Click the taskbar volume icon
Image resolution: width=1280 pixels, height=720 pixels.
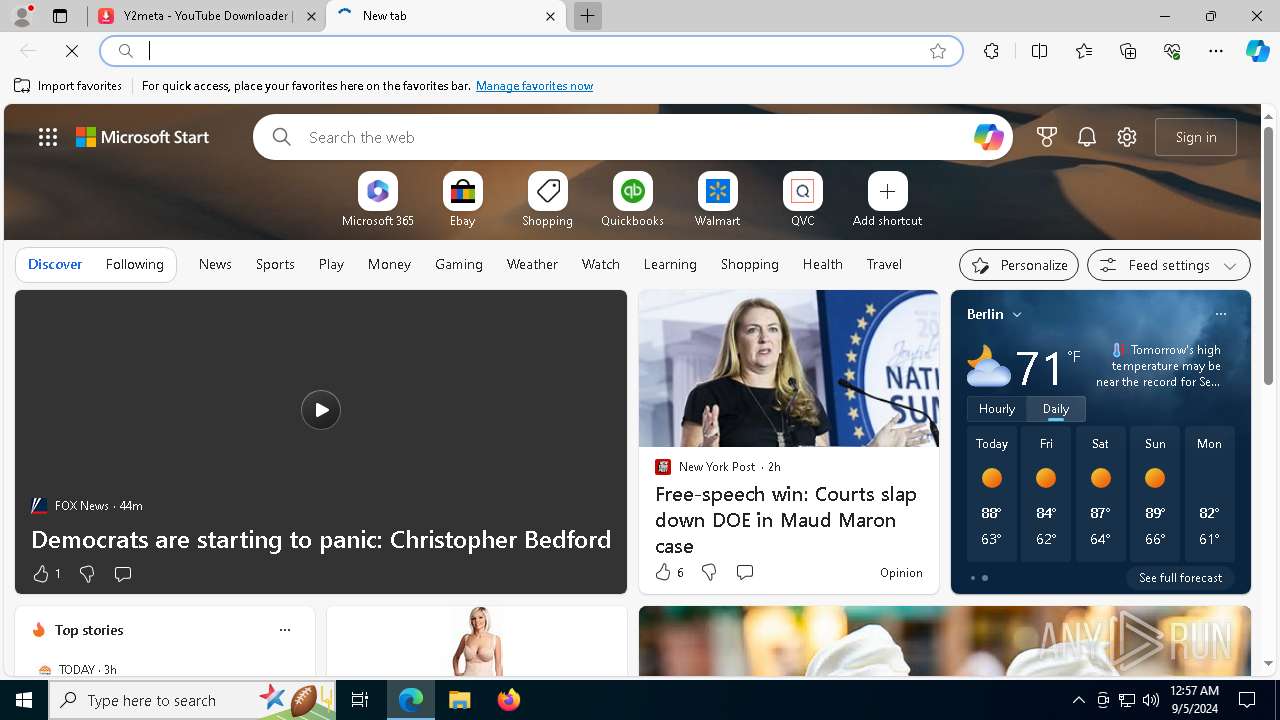tap(1151, 700)
